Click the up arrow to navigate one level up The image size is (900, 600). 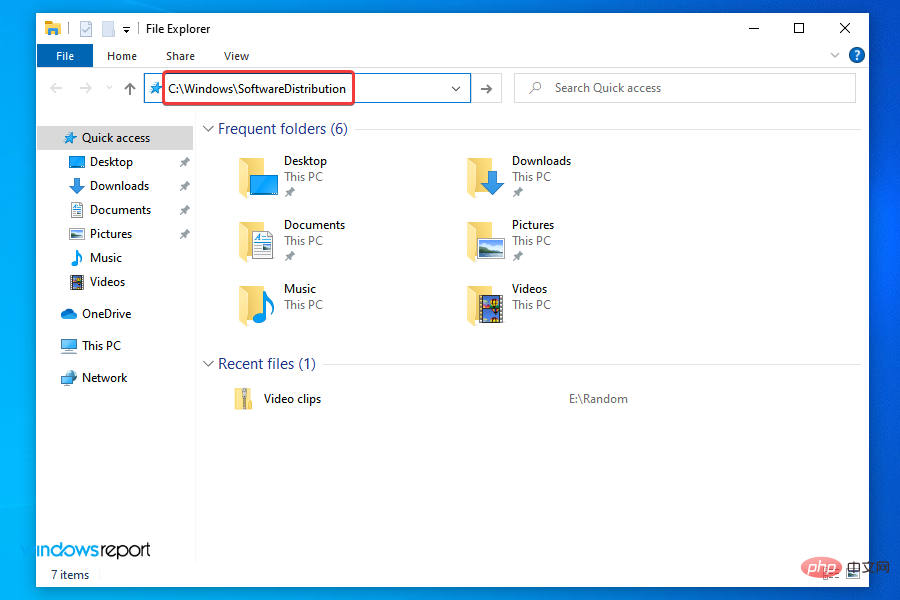tap(130, 88)
